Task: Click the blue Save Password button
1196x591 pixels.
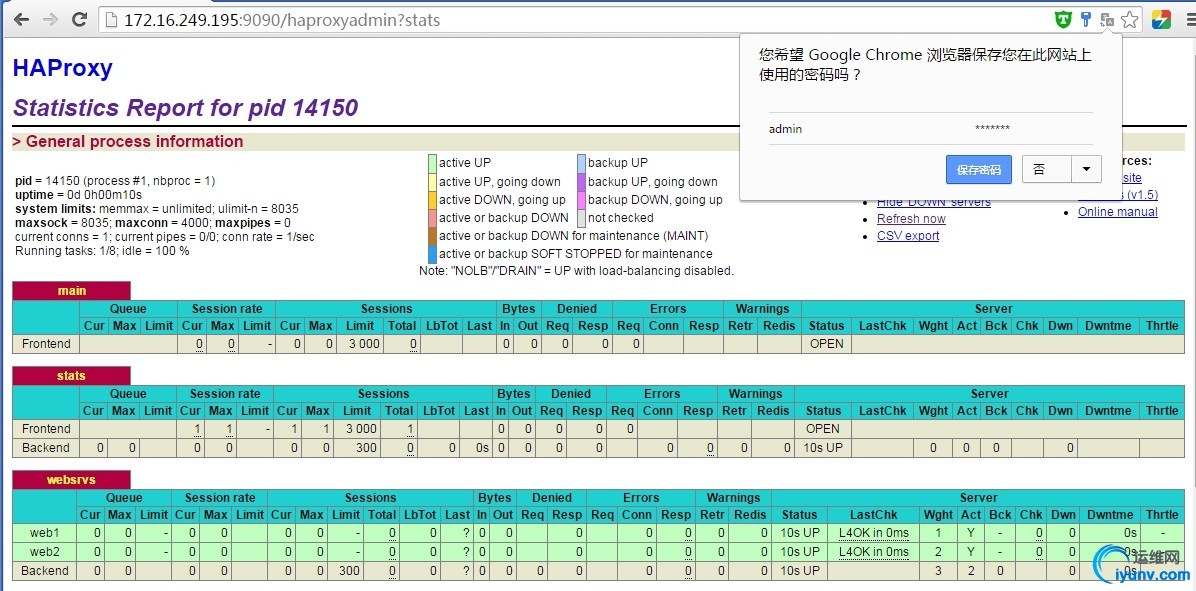Action: click(x=979, y=169)
